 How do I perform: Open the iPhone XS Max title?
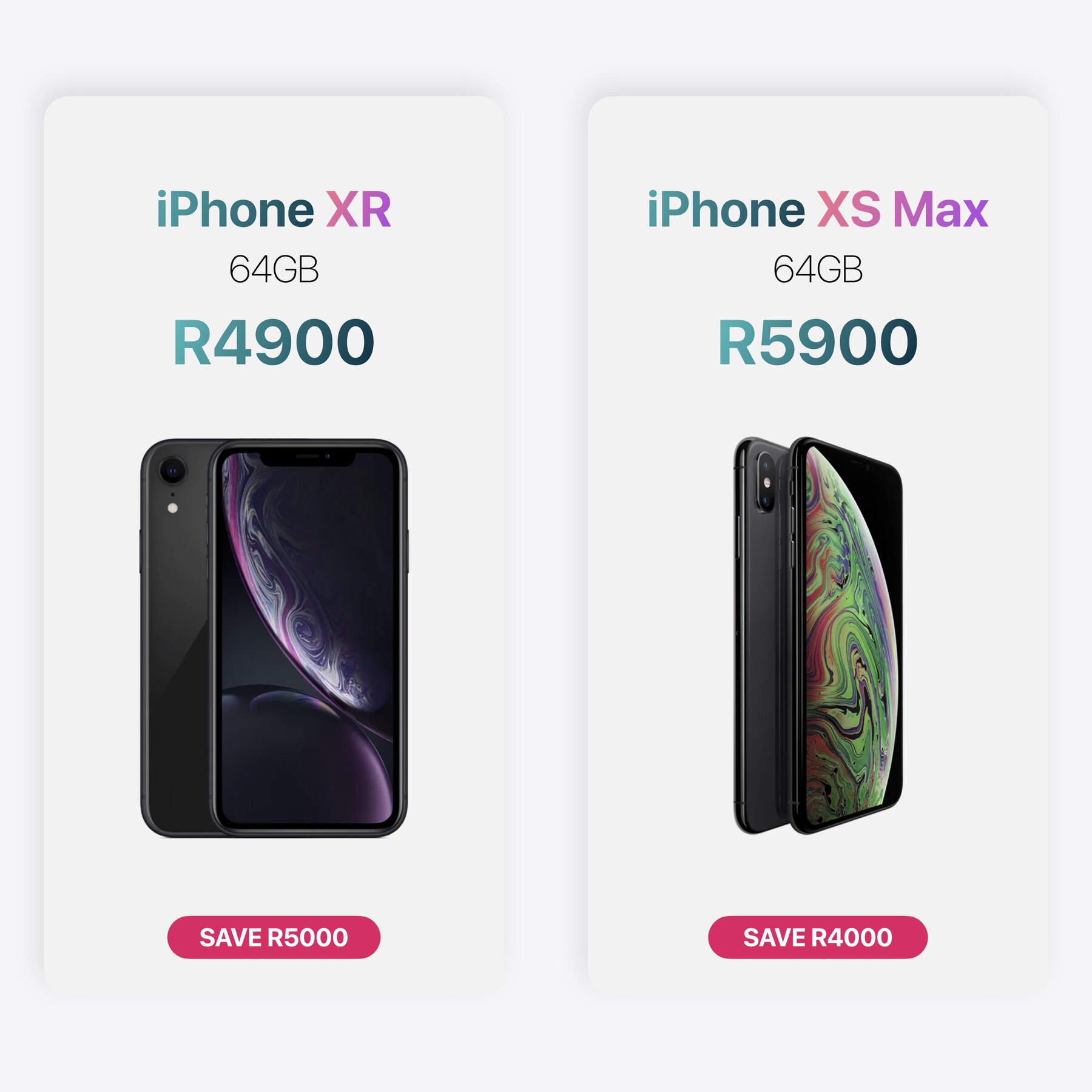[818, 209]
